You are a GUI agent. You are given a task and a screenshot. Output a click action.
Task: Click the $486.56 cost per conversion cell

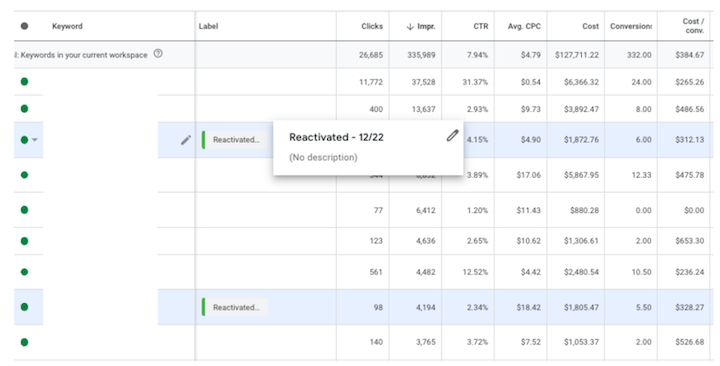690,109
